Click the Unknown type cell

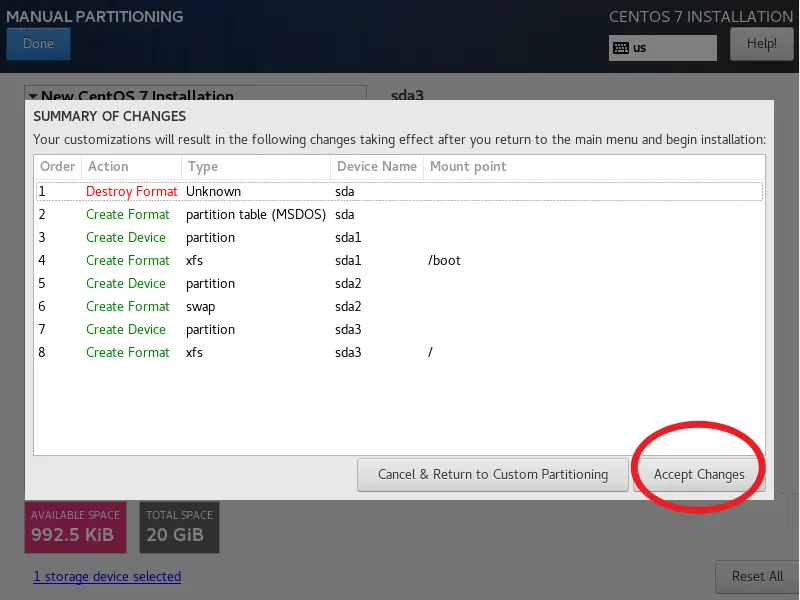(x=213, y=191)
